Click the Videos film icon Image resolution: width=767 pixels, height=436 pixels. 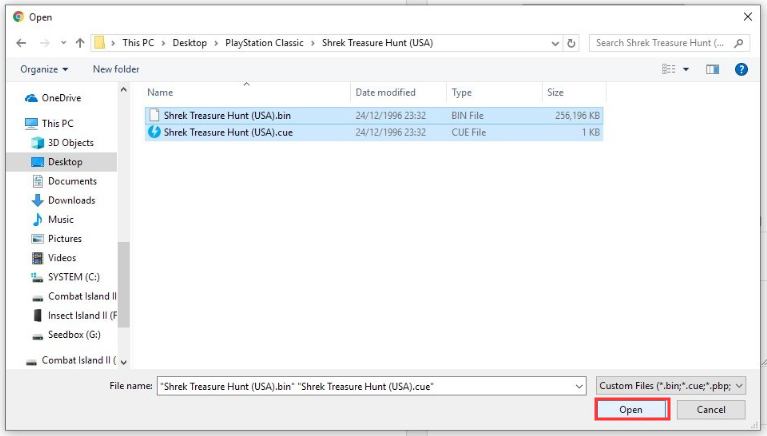pyautogui.click(x=37, y=258)
